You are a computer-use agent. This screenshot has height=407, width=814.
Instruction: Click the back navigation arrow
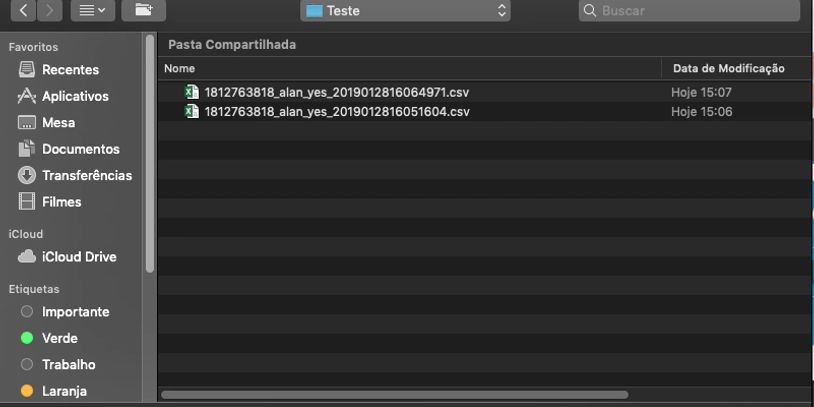click(23, 11)
